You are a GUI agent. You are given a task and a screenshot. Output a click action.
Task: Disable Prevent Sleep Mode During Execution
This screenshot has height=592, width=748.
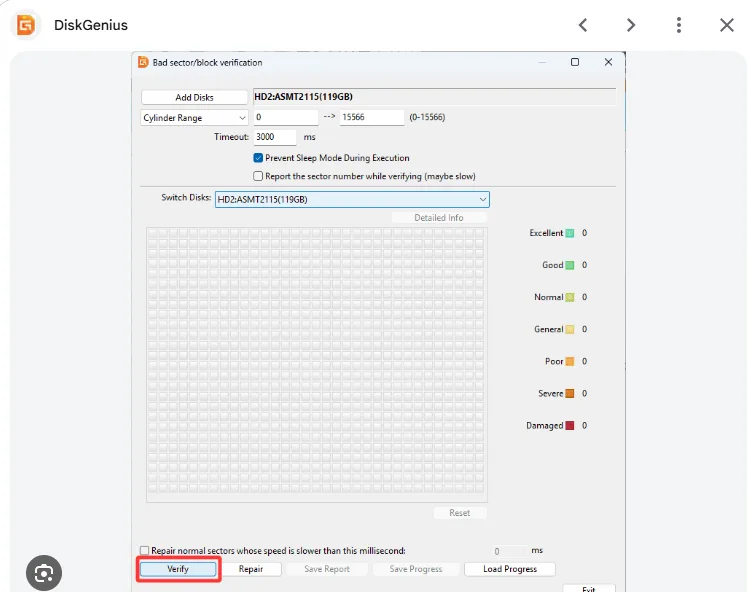[258, 157]
